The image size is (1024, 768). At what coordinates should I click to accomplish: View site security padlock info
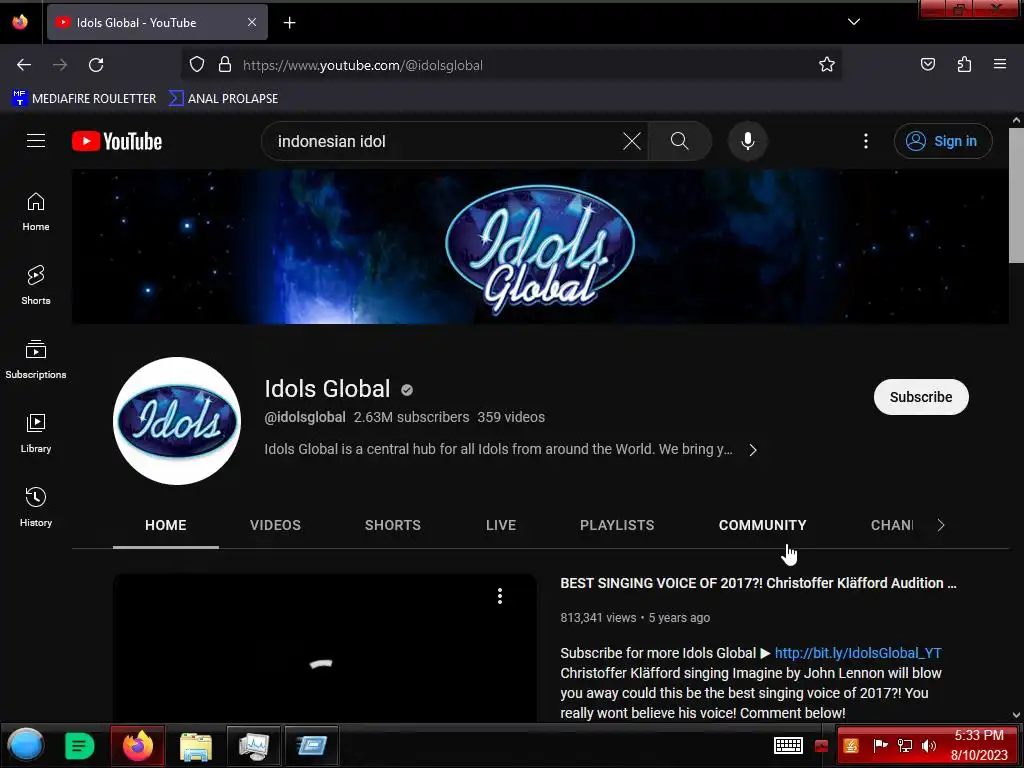coord(225,65)
